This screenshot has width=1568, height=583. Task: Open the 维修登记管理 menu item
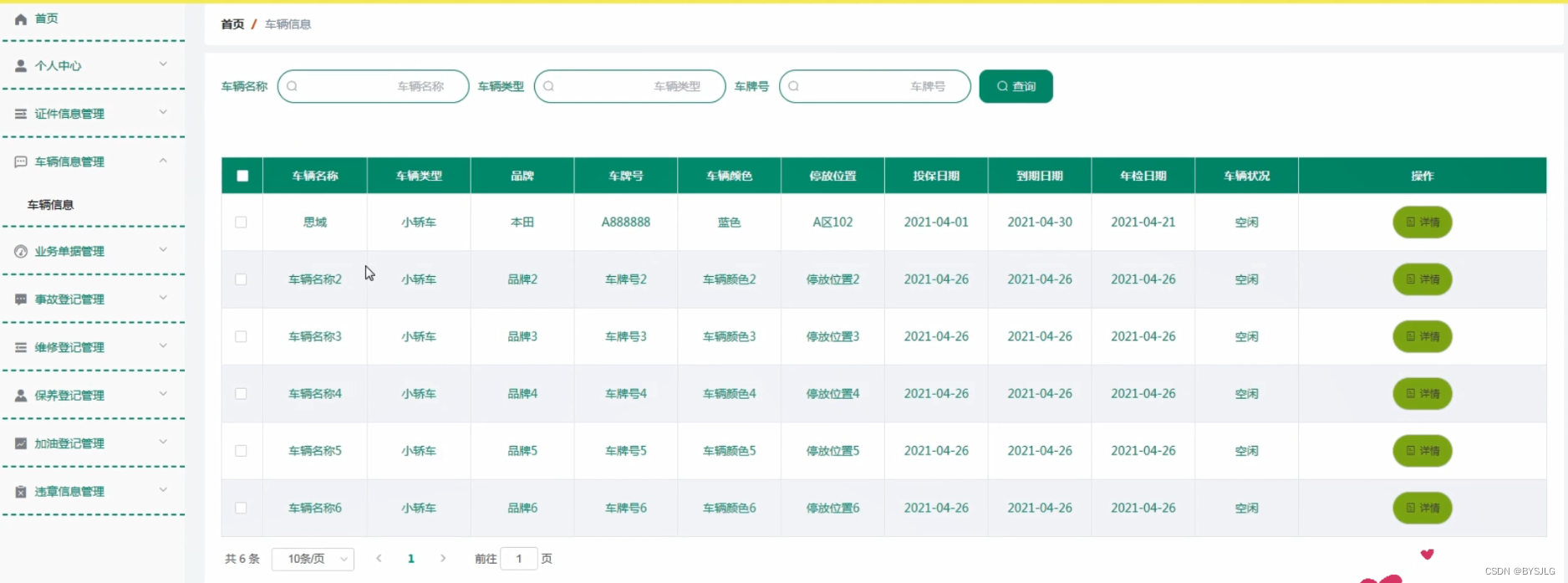coord(93,347)
